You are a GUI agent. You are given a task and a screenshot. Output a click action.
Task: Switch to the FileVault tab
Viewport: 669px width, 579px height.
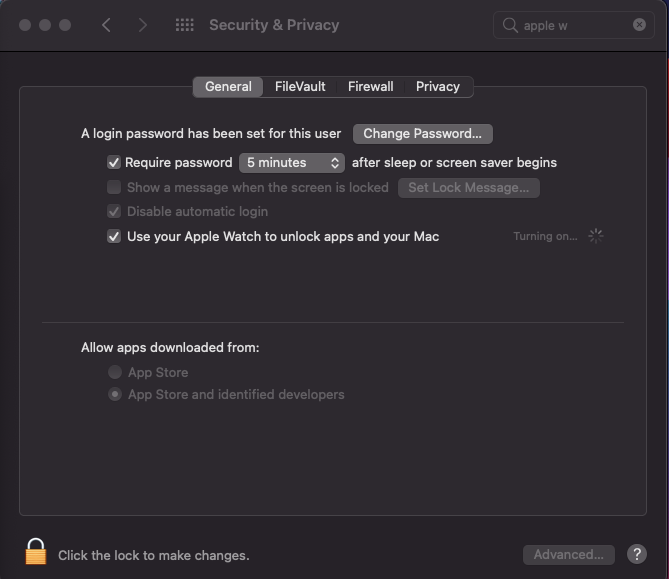pyautogui.click(x=300, y=87)
